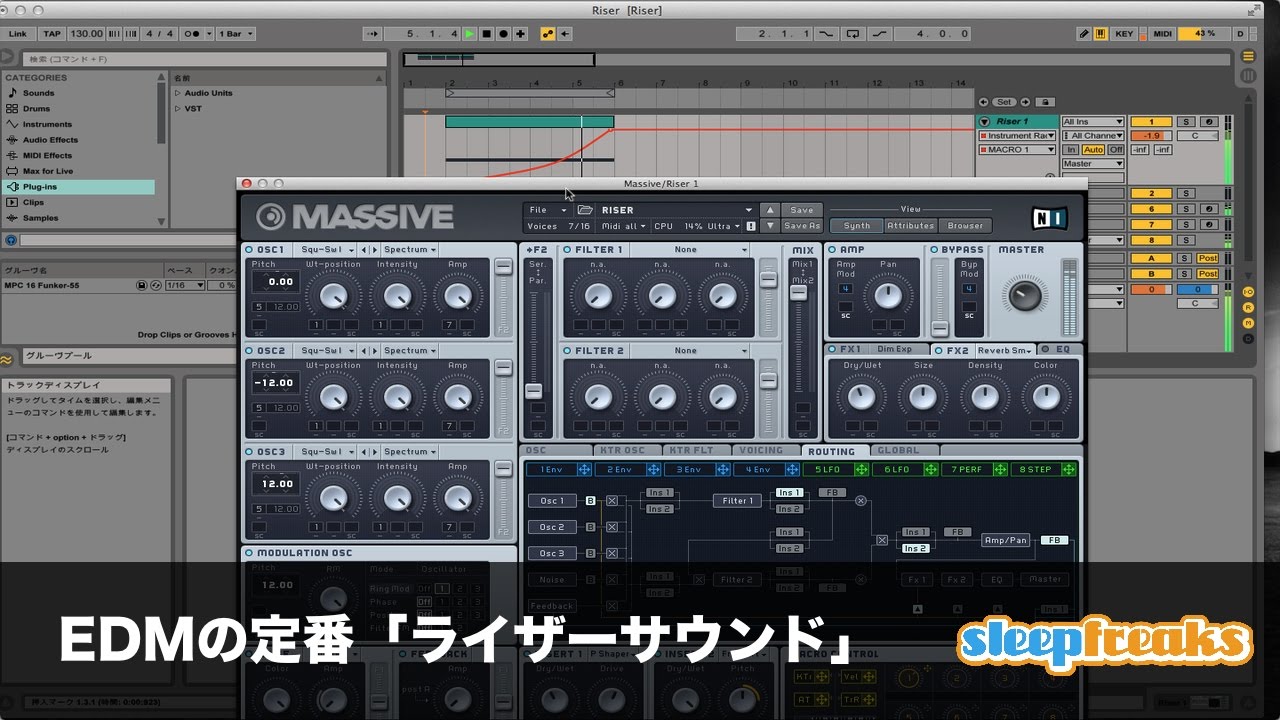Switch to Browser view in Massive

click(965, 225)
